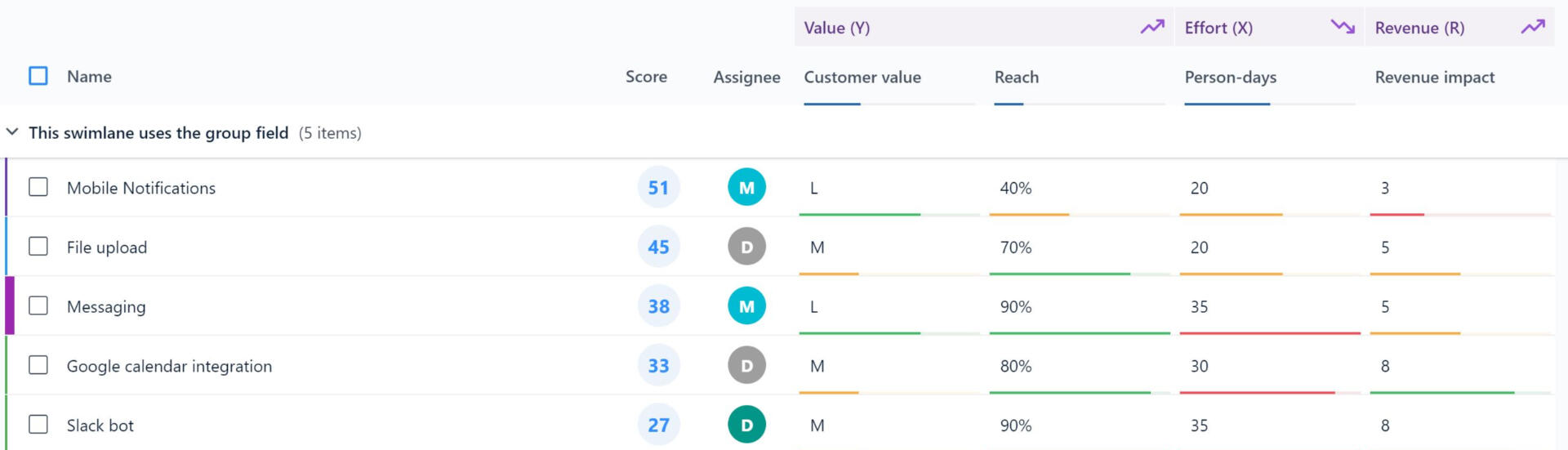1568x450 pixels.
Task: Check the Mobile Notifications row checkbox
Action: pyautogui.click(x=38, y=187)
